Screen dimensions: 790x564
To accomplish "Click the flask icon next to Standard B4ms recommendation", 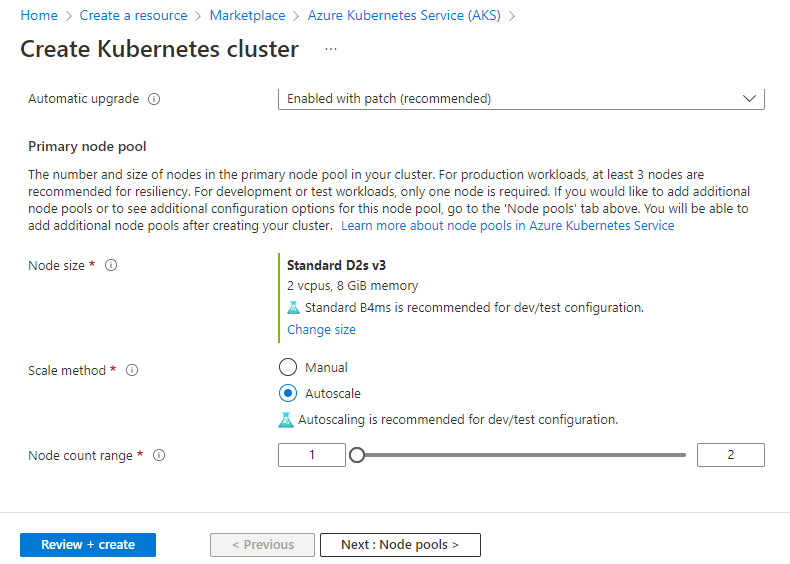I will coord(293,307).
